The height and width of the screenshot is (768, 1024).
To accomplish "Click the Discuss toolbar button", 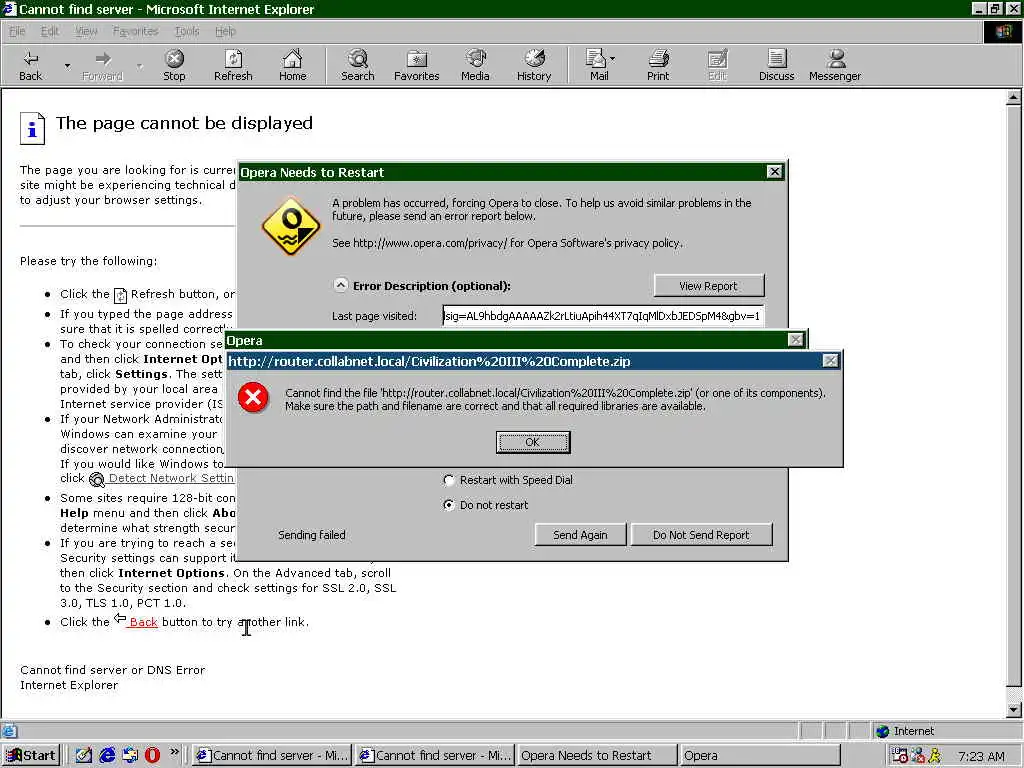I will pos(776,65).
